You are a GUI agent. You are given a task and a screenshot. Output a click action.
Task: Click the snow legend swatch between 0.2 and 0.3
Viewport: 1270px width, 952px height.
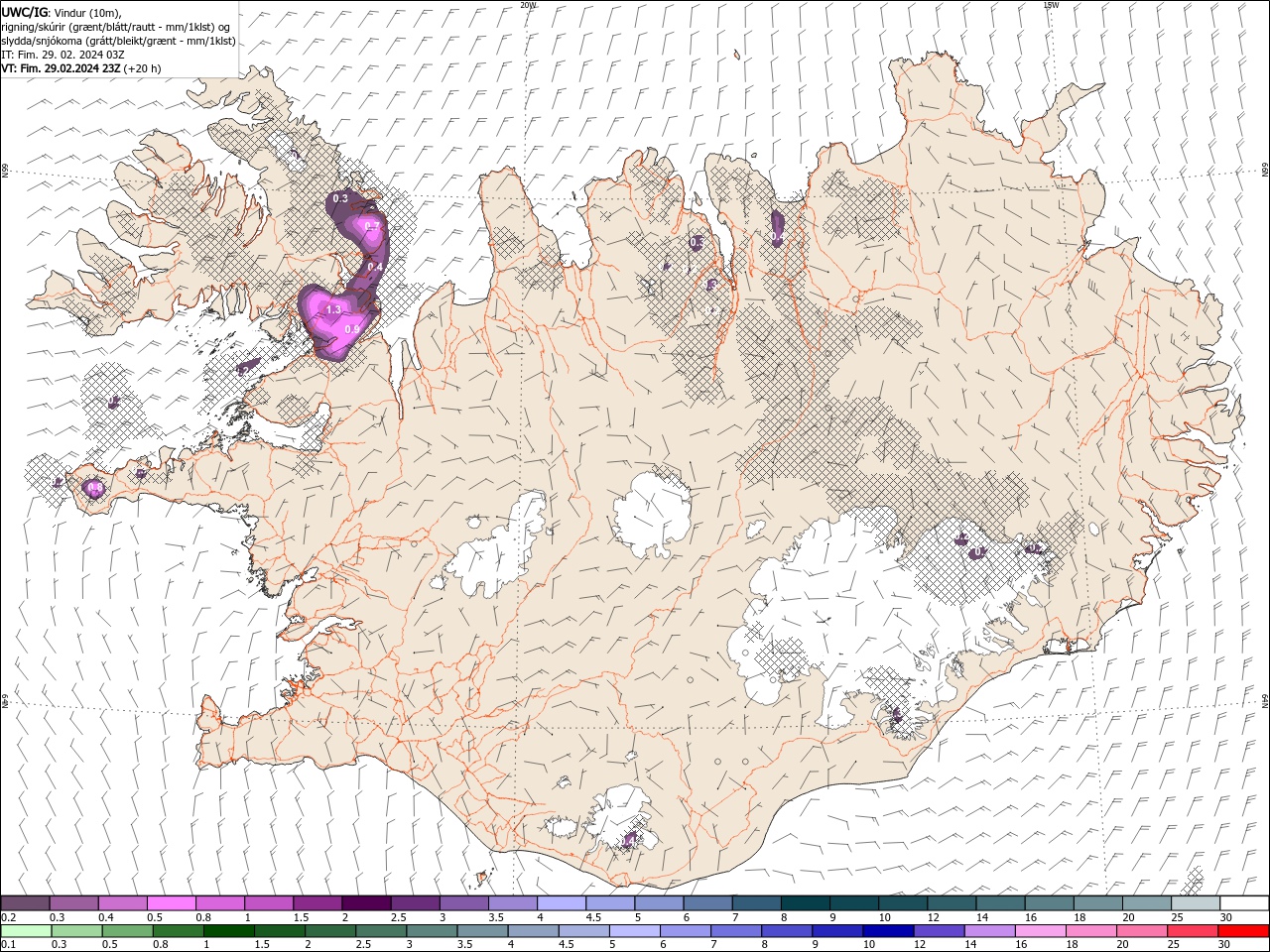pyautogui.click(x=25, y=903)
